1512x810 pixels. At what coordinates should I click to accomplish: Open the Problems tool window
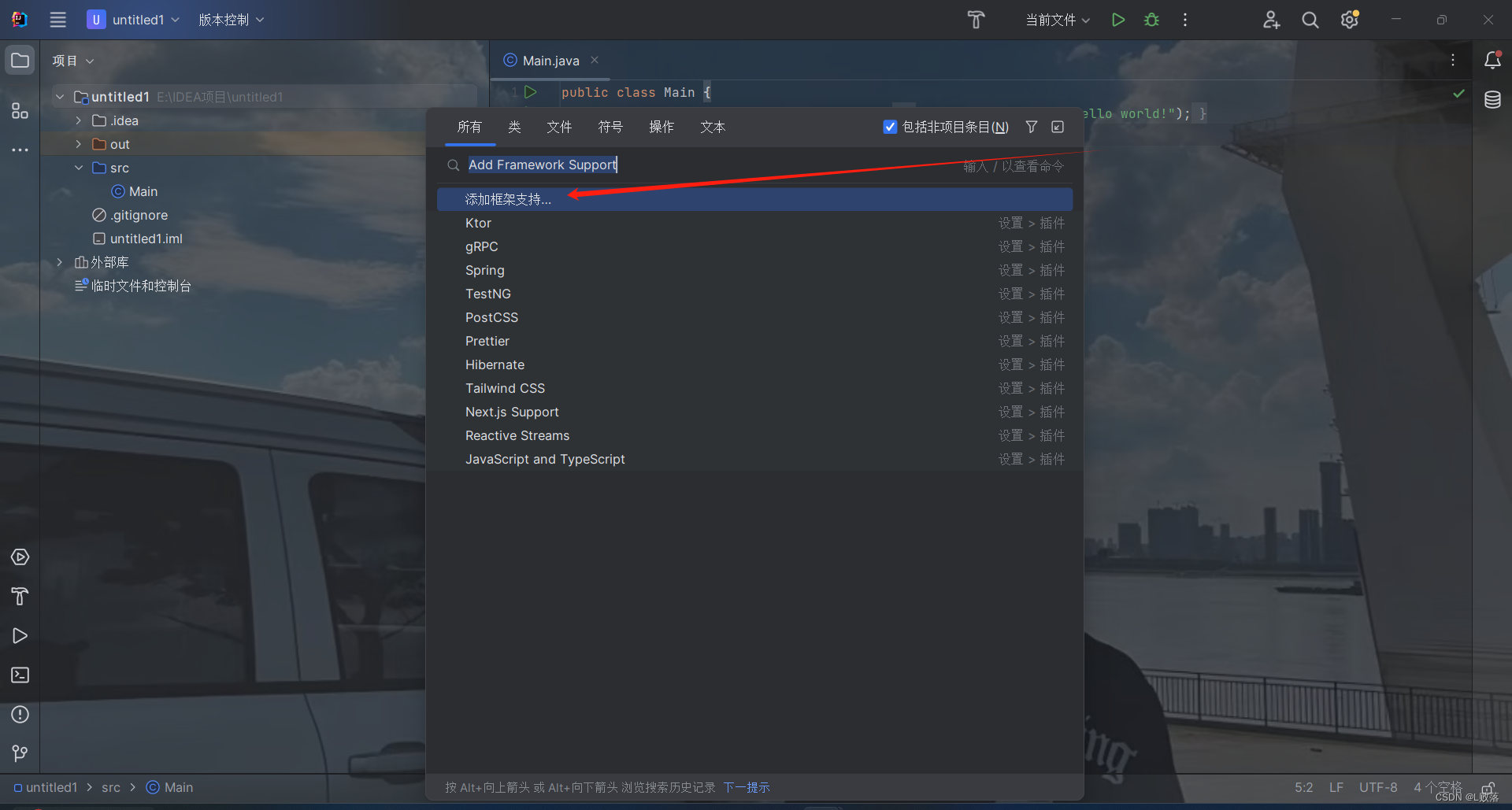tap(20, 715)
